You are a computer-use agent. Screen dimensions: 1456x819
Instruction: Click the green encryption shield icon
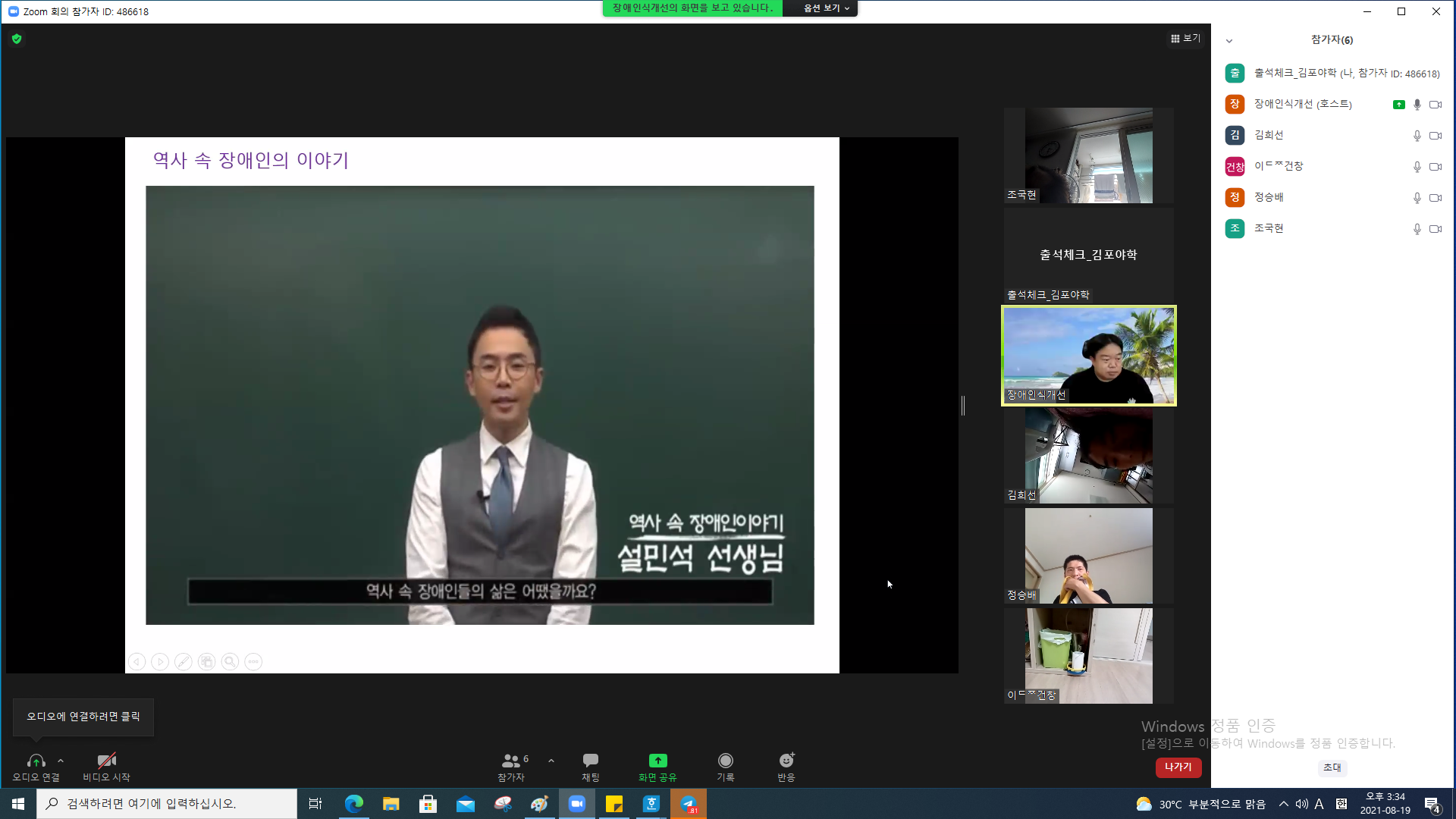[x=17, y=39]
